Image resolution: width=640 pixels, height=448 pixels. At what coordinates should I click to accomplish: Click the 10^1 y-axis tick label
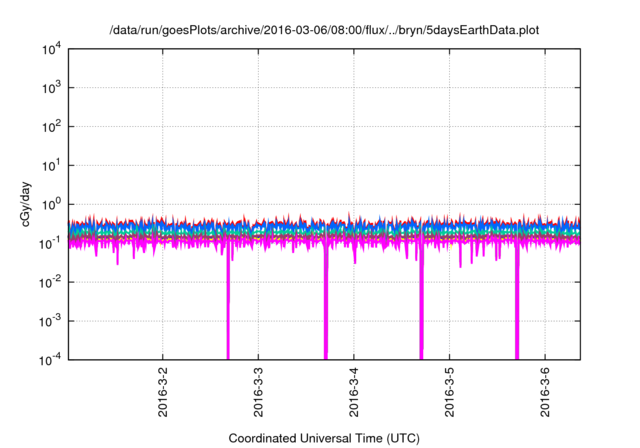tap(51, 166)
